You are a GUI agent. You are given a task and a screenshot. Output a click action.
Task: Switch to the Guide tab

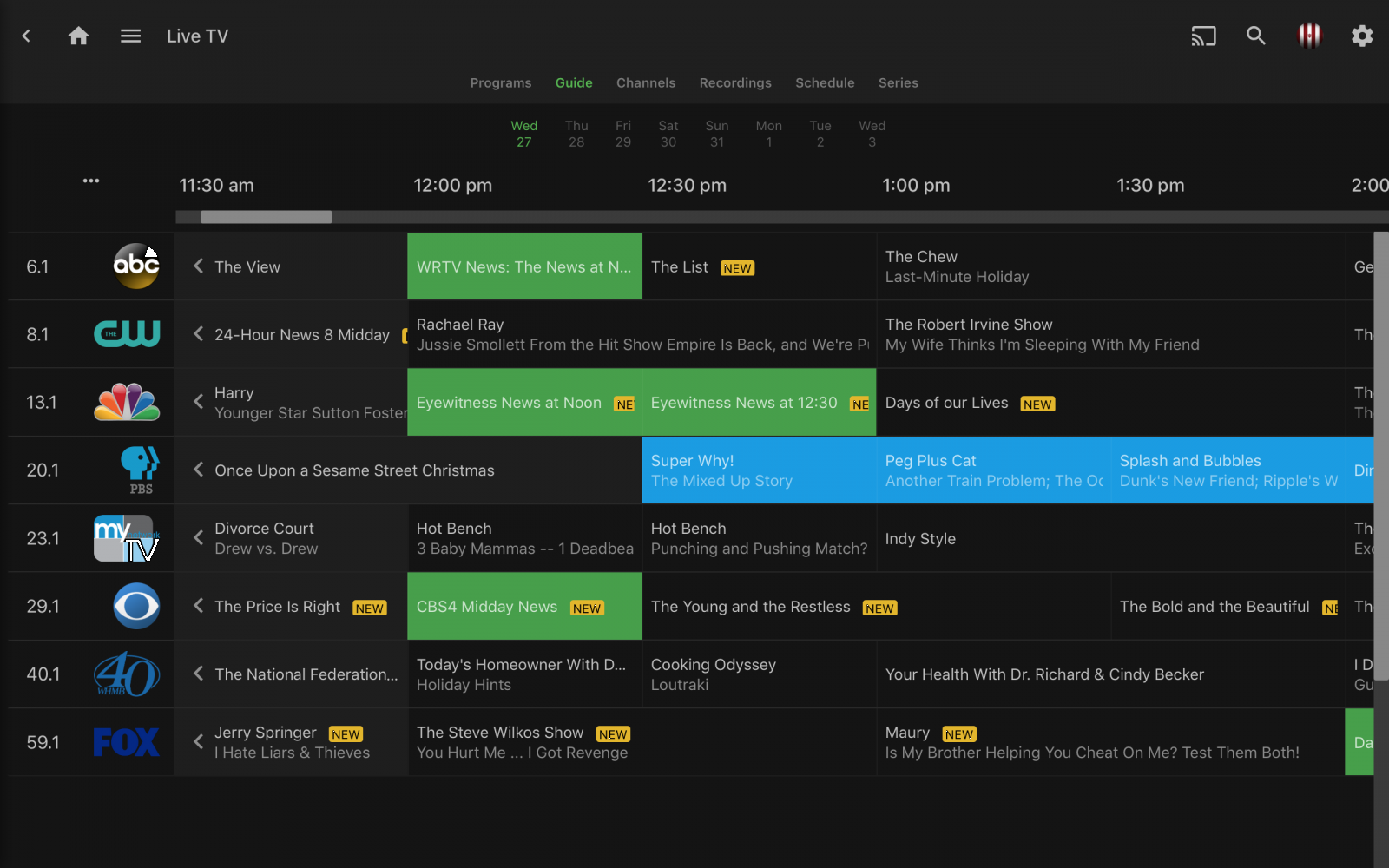(574, 82)
